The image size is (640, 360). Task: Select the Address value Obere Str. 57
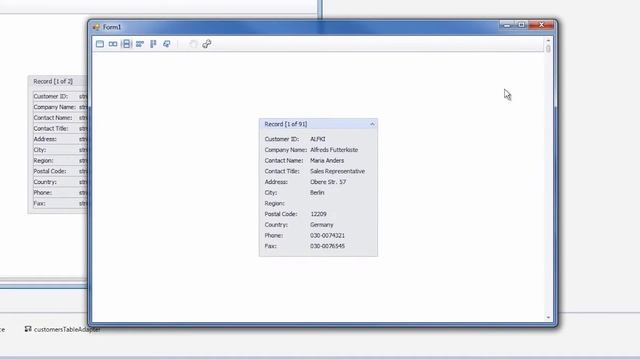coord(328,182)
